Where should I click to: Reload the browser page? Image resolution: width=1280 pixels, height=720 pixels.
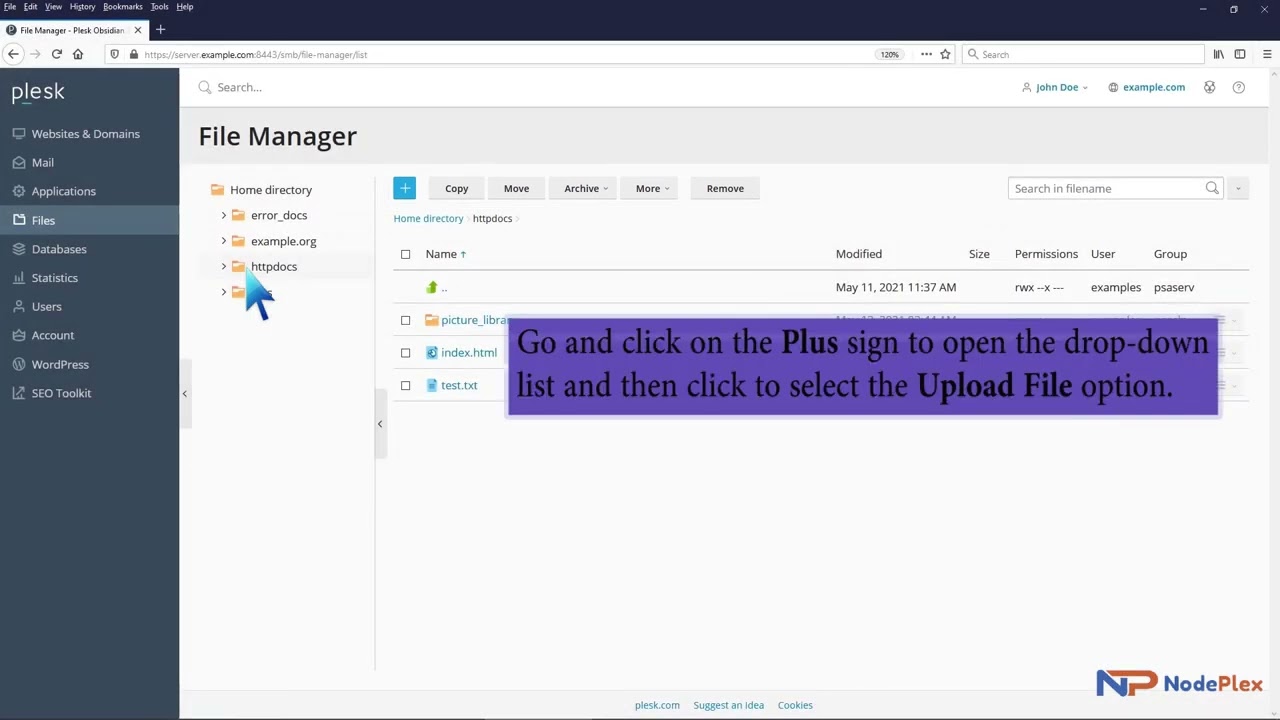click(57, 54)
